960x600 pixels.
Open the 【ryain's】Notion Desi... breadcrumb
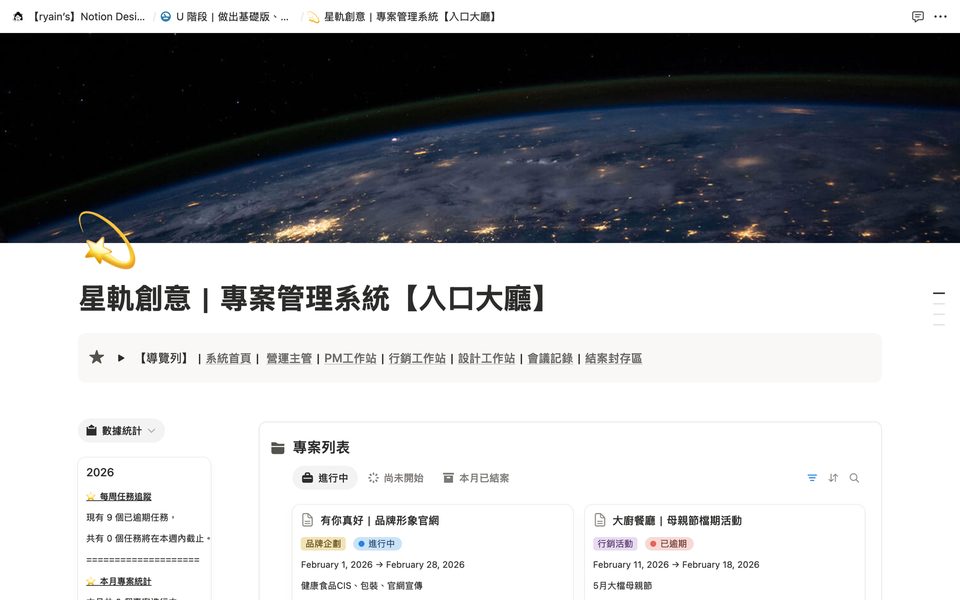(x=88, y=17)
